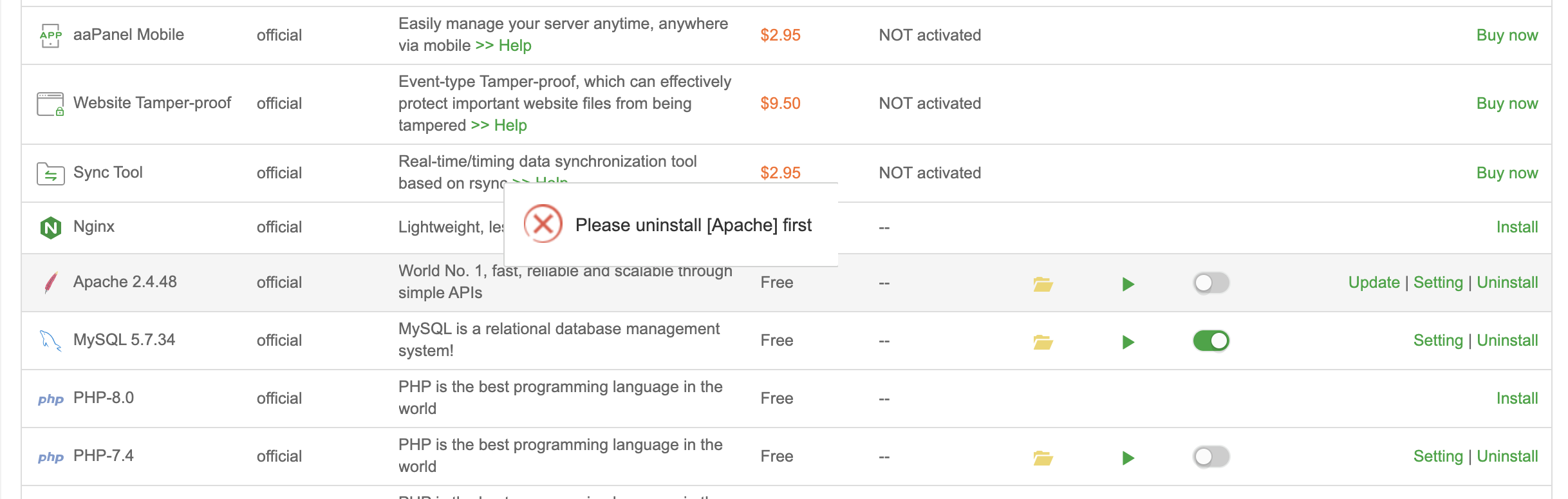Image resolution: width=1568 pixels, height=499 pixels.
Task: Open the MySQL folder icon
Action: (x=1043, y=341)
